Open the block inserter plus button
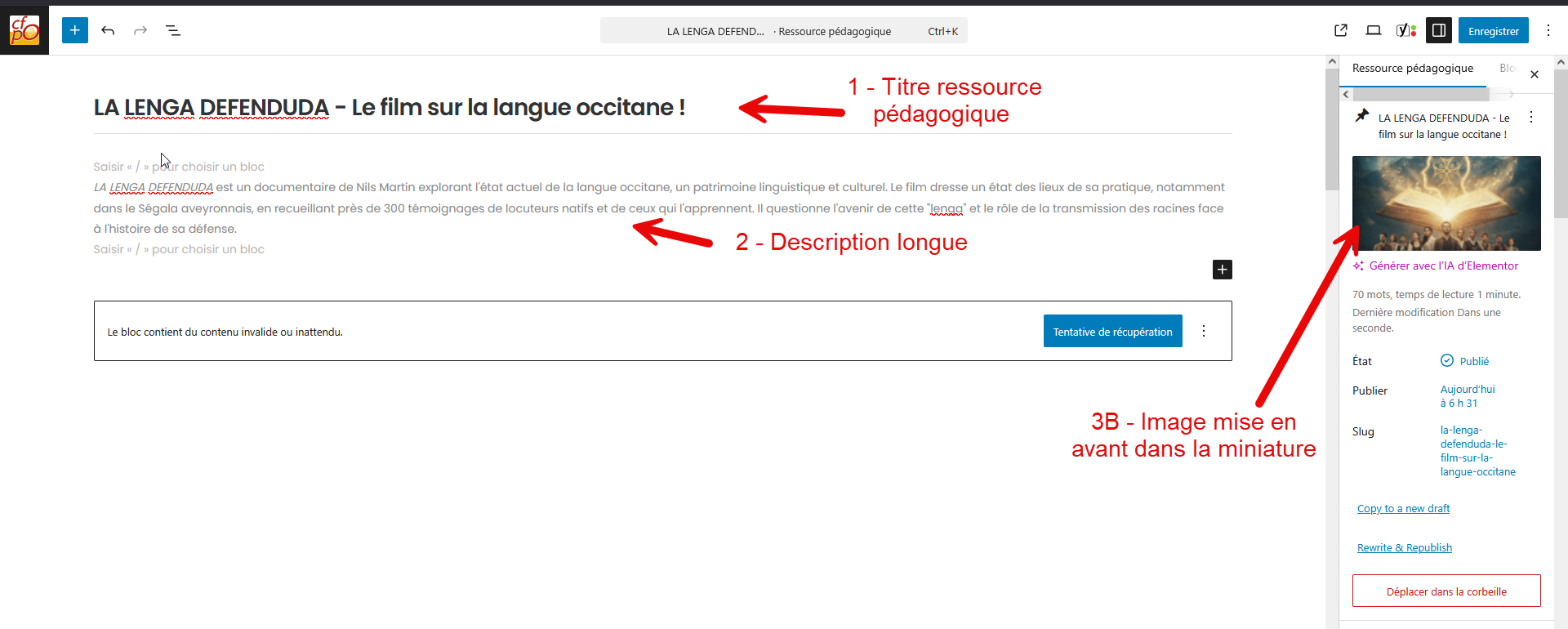The image size is (1568, 629). tap(75, 30)
